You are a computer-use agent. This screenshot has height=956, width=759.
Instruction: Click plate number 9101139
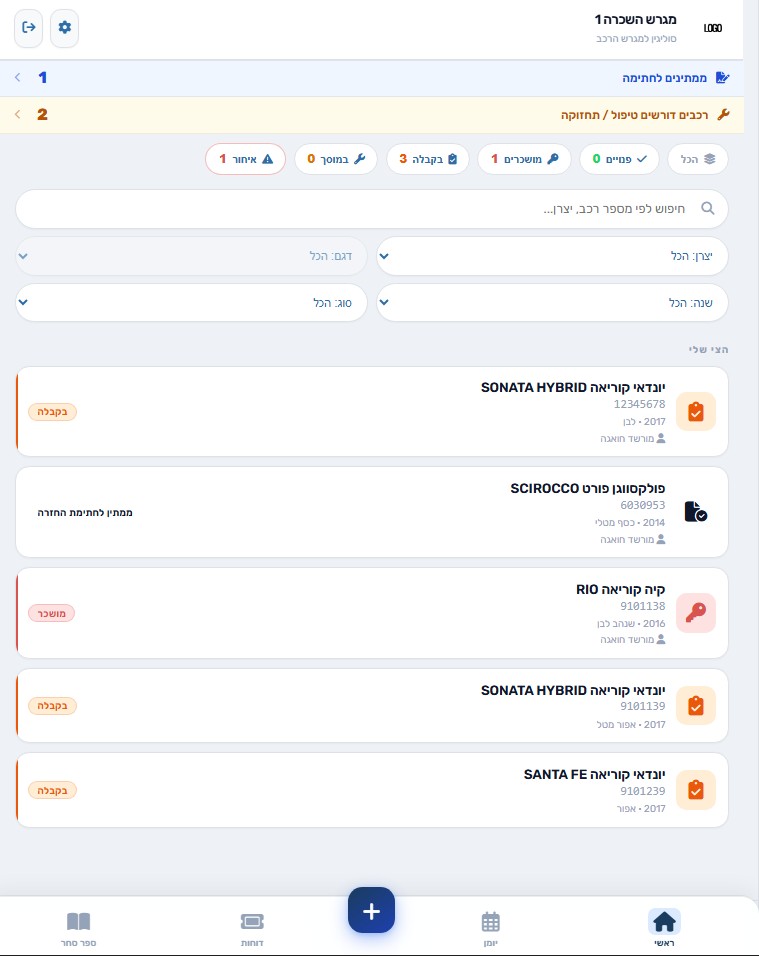click(643, 706)
